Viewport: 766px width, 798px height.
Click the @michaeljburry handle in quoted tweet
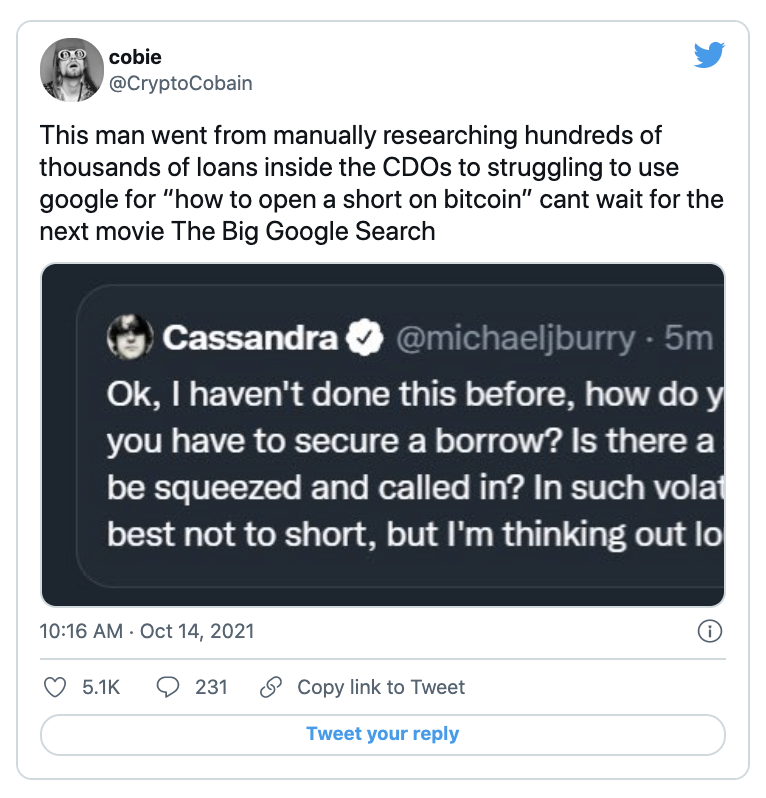(x=514, y=339)
